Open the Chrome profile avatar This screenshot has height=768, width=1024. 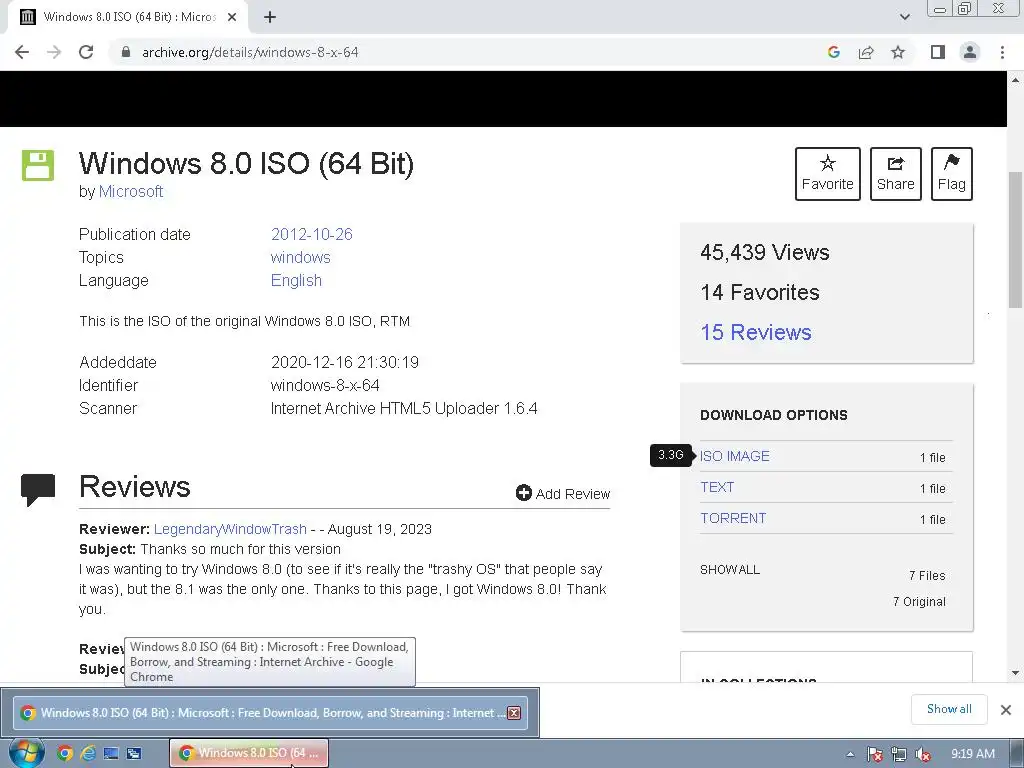click(970, 52)
